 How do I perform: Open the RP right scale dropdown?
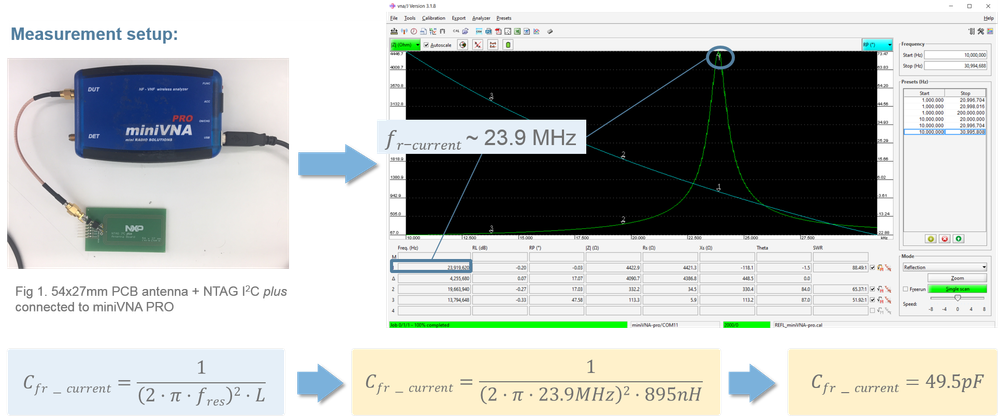(876, 45)
